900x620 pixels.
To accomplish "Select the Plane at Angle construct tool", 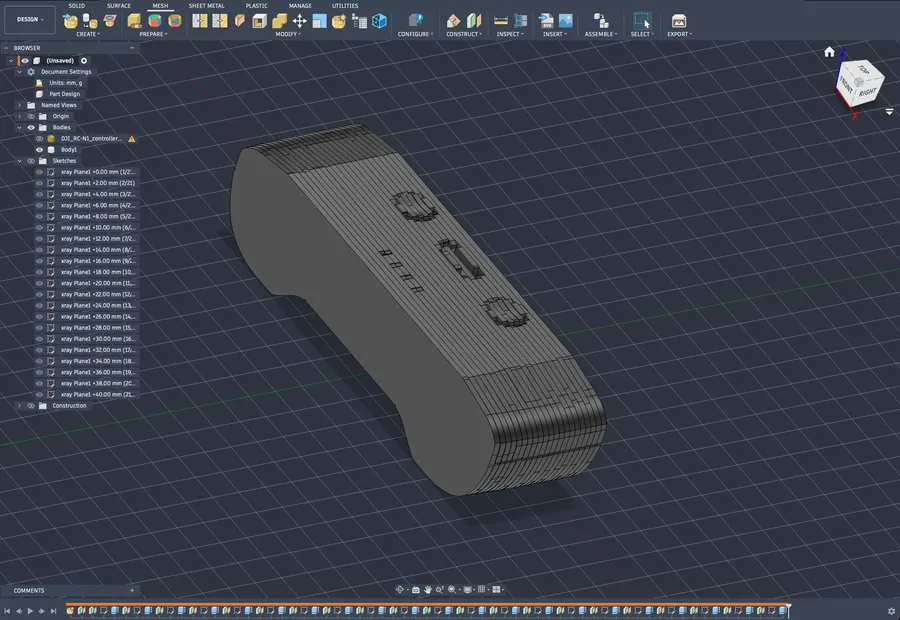I will pos(453,21).
